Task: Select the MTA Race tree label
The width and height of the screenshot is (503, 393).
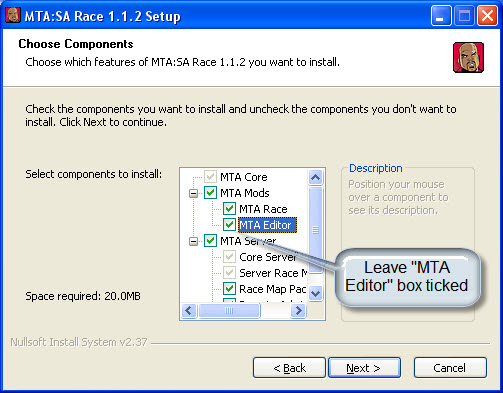Action: point(263,209)
